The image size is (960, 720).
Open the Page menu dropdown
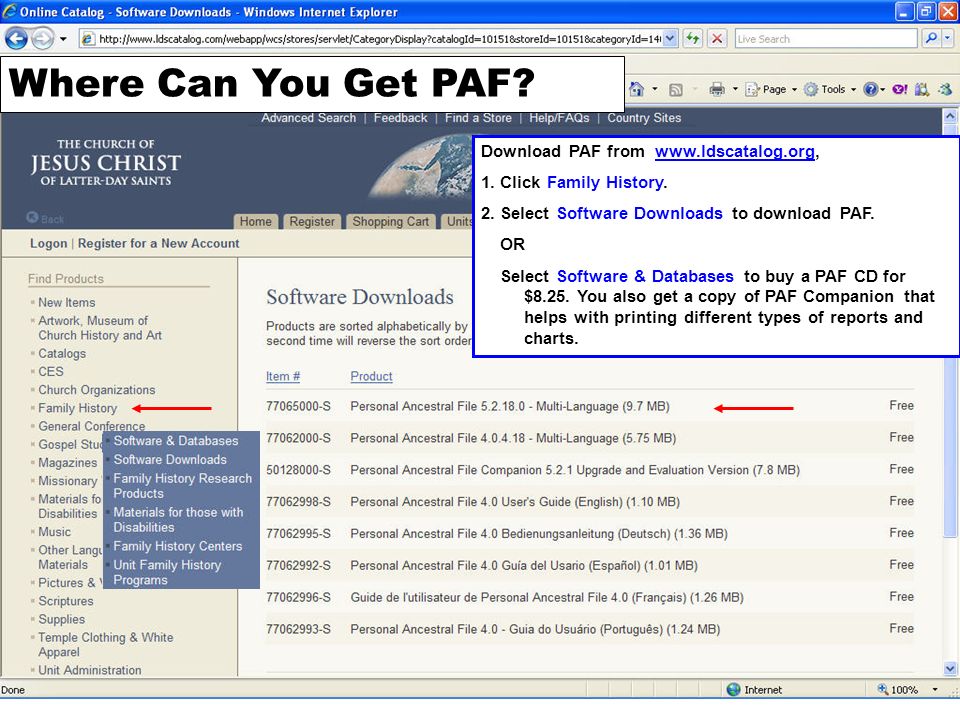coord(771,89)
